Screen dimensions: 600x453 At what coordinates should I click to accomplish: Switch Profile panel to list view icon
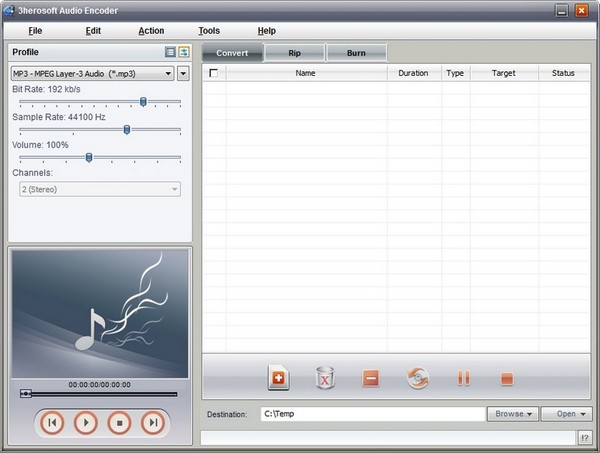(170, 52)
